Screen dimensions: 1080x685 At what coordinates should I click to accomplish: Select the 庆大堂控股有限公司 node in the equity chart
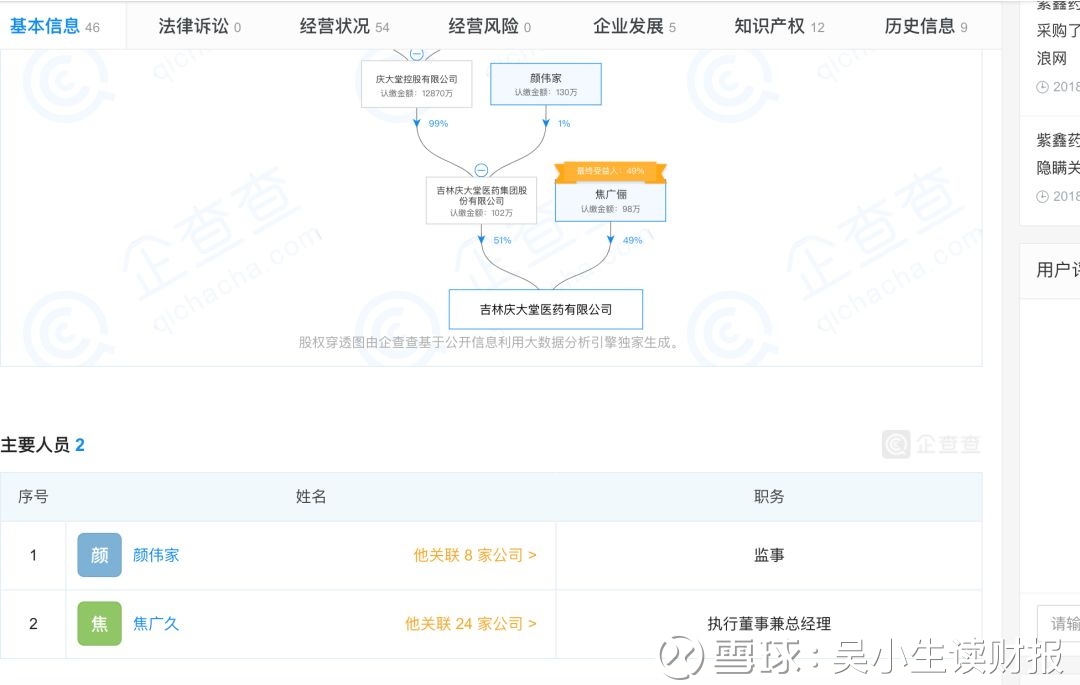pos(416,85)
